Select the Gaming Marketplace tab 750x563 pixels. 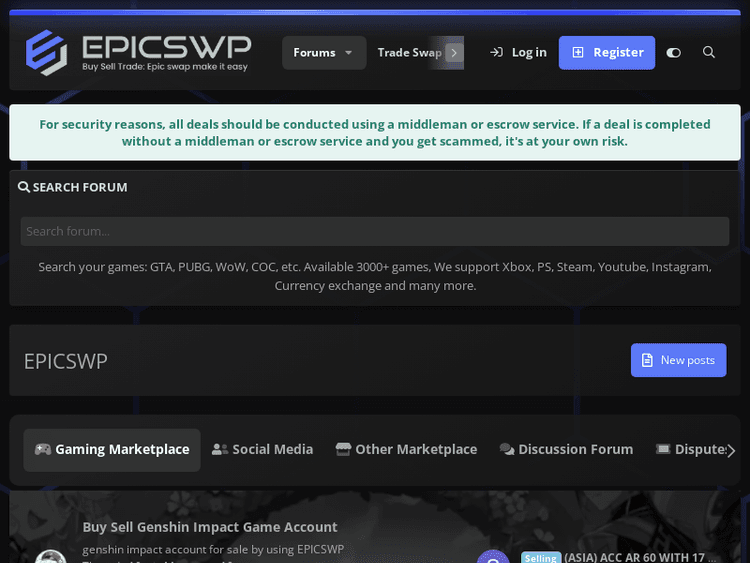pos(112,450)
